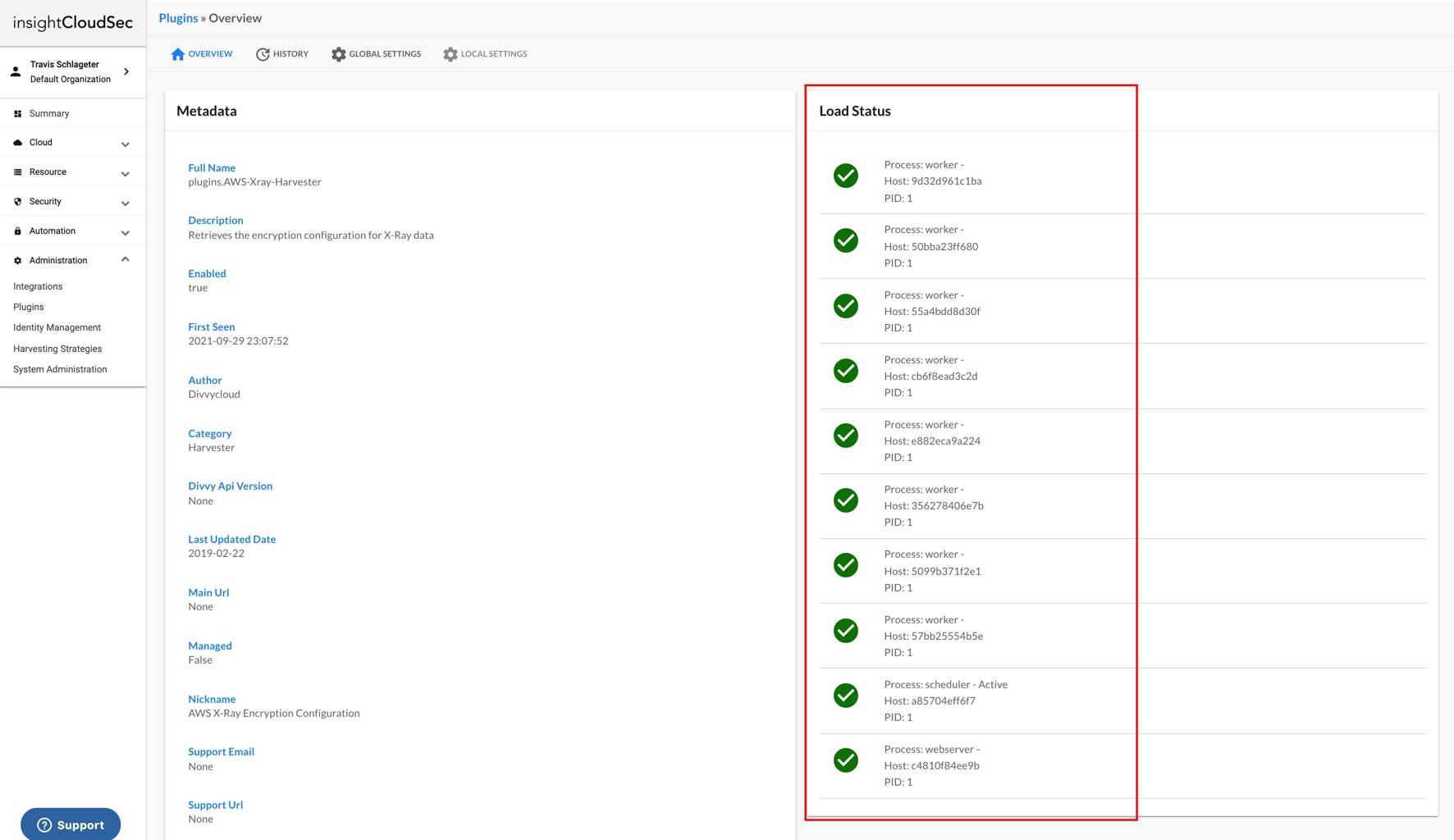
Task: Click green check for scheduler host a85704eff6f7
Action: 846,696
